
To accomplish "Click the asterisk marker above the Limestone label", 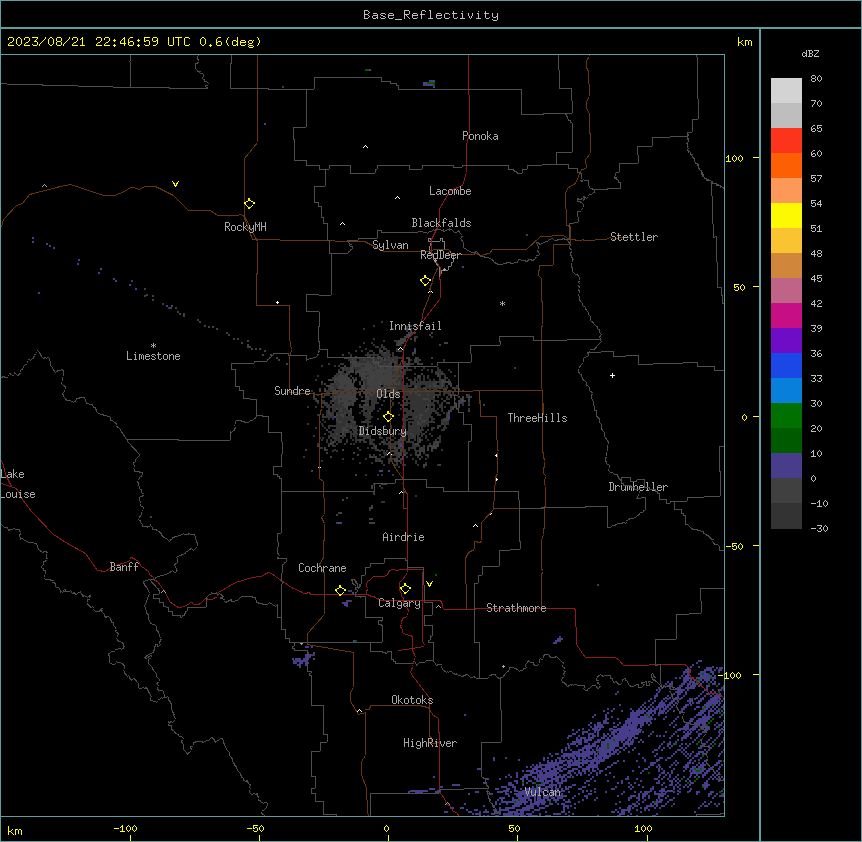I will (x=153, y=346).
